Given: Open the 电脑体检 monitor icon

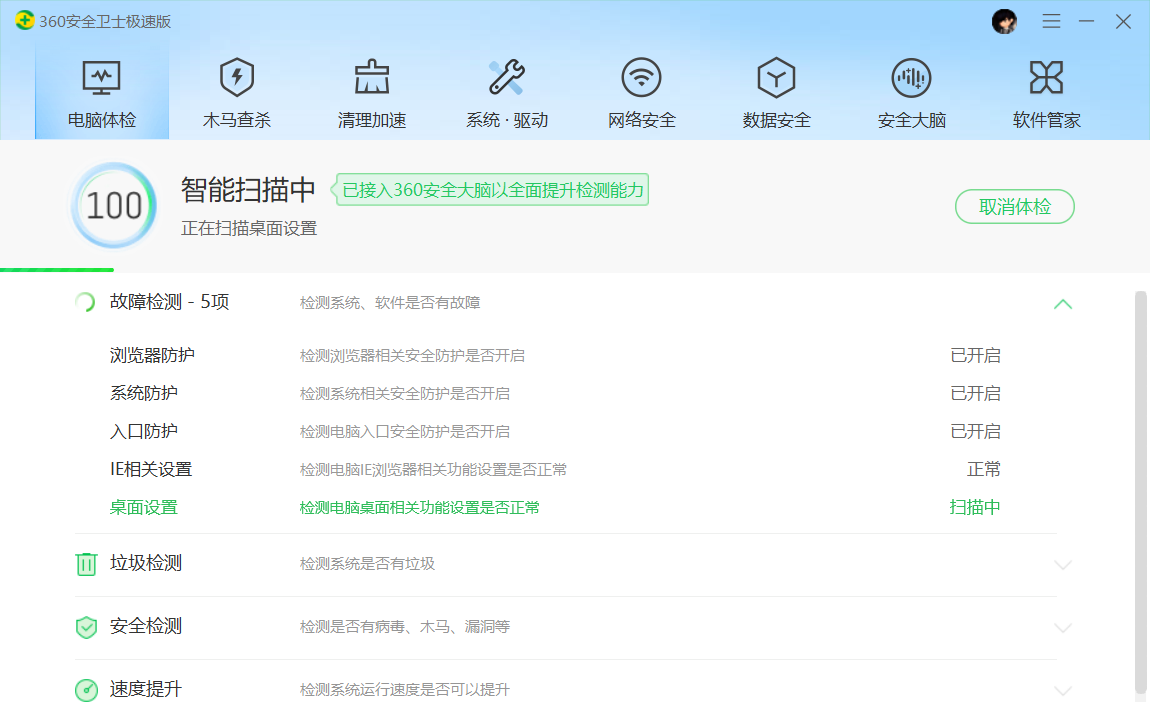Looking at the screenshot, I should (x=101, y=78).
